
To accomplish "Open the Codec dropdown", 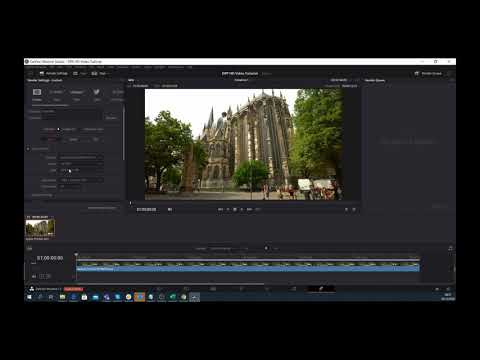I will pyautogui.click(x=81, y=164).
